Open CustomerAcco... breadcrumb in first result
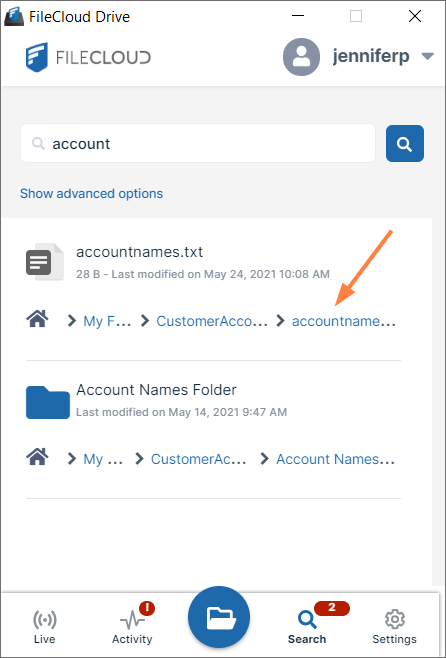 (x=212, y=321)
